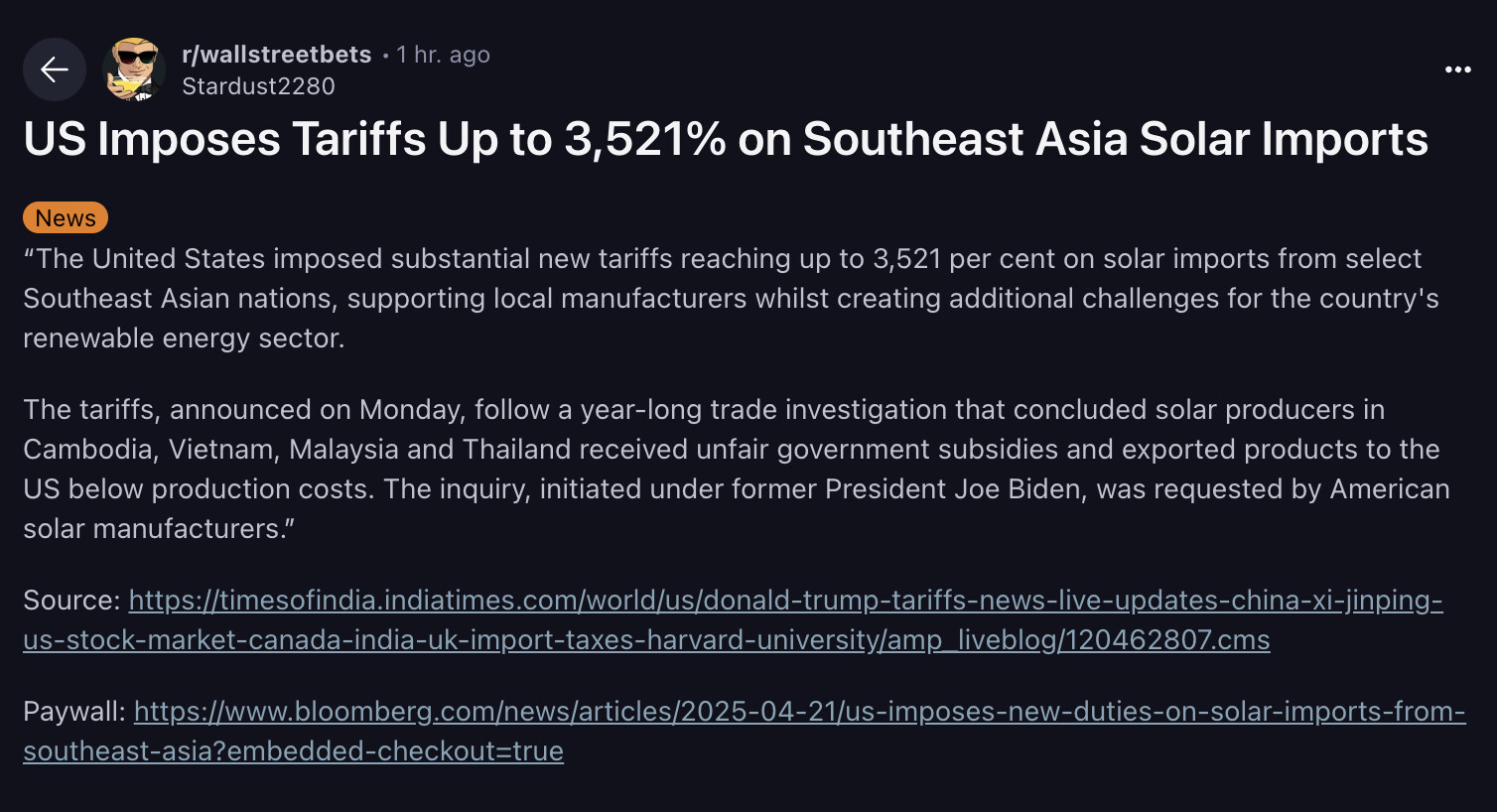This screenshot has height=812, width=1497.
Task: Click the back arrow button
Action: (55, 69)
